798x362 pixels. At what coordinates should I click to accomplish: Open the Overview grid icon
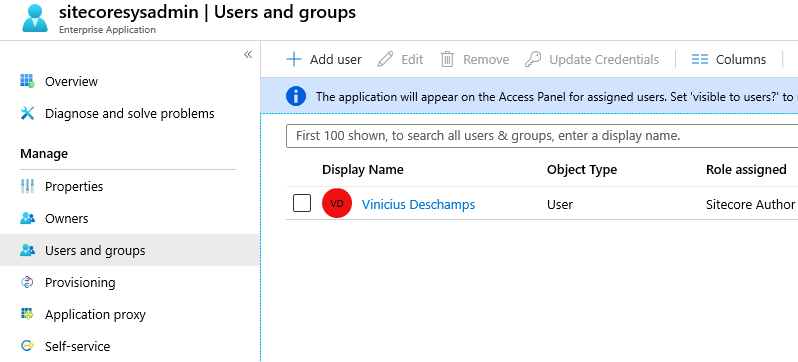point(27,81)
